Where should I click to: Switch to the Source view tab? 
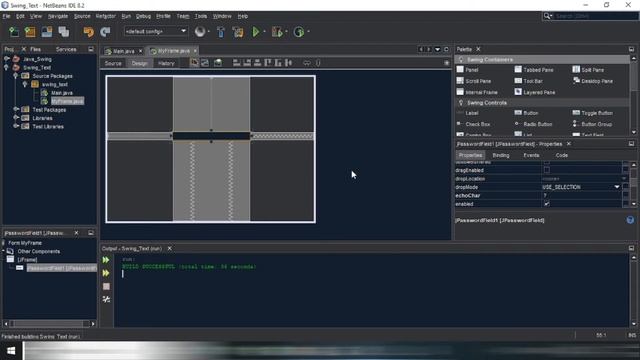(x=113, y=63)
